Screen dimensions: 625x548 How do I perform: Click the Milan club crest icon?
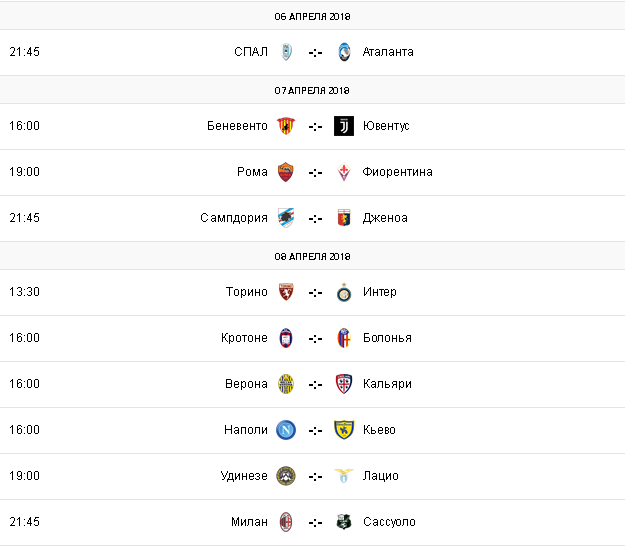click(287, 522)
